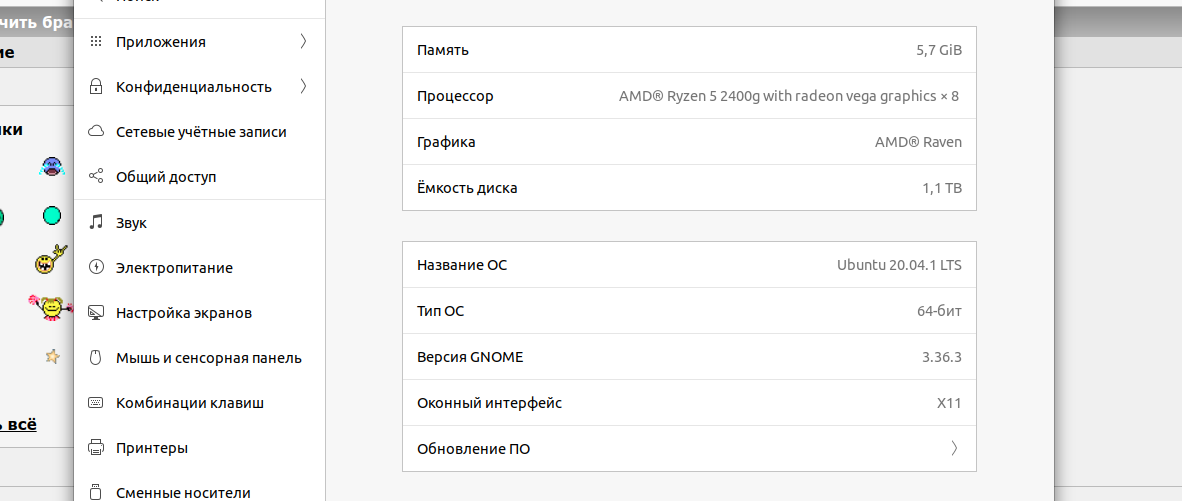This screenshot has width=1182, height=501.
Task: Click the crying blue smiley emoticon
Action: (51, 166)
